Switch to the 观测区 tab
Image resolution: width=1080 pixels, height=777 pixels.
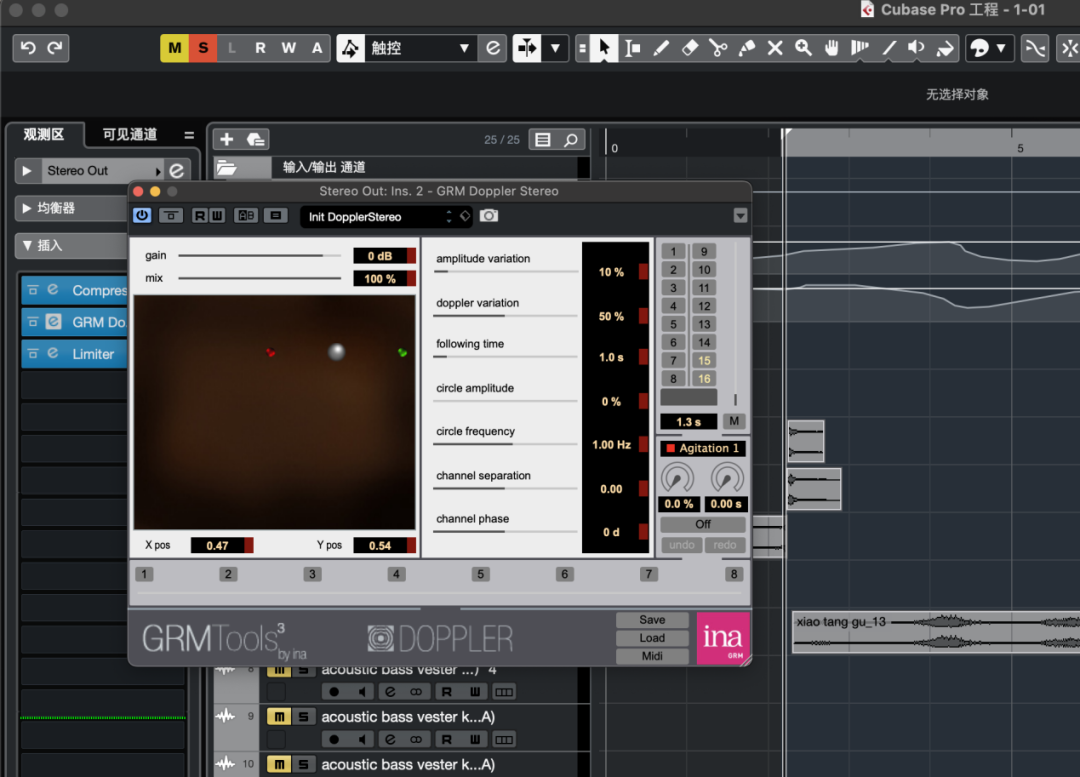tap(44, 134)
